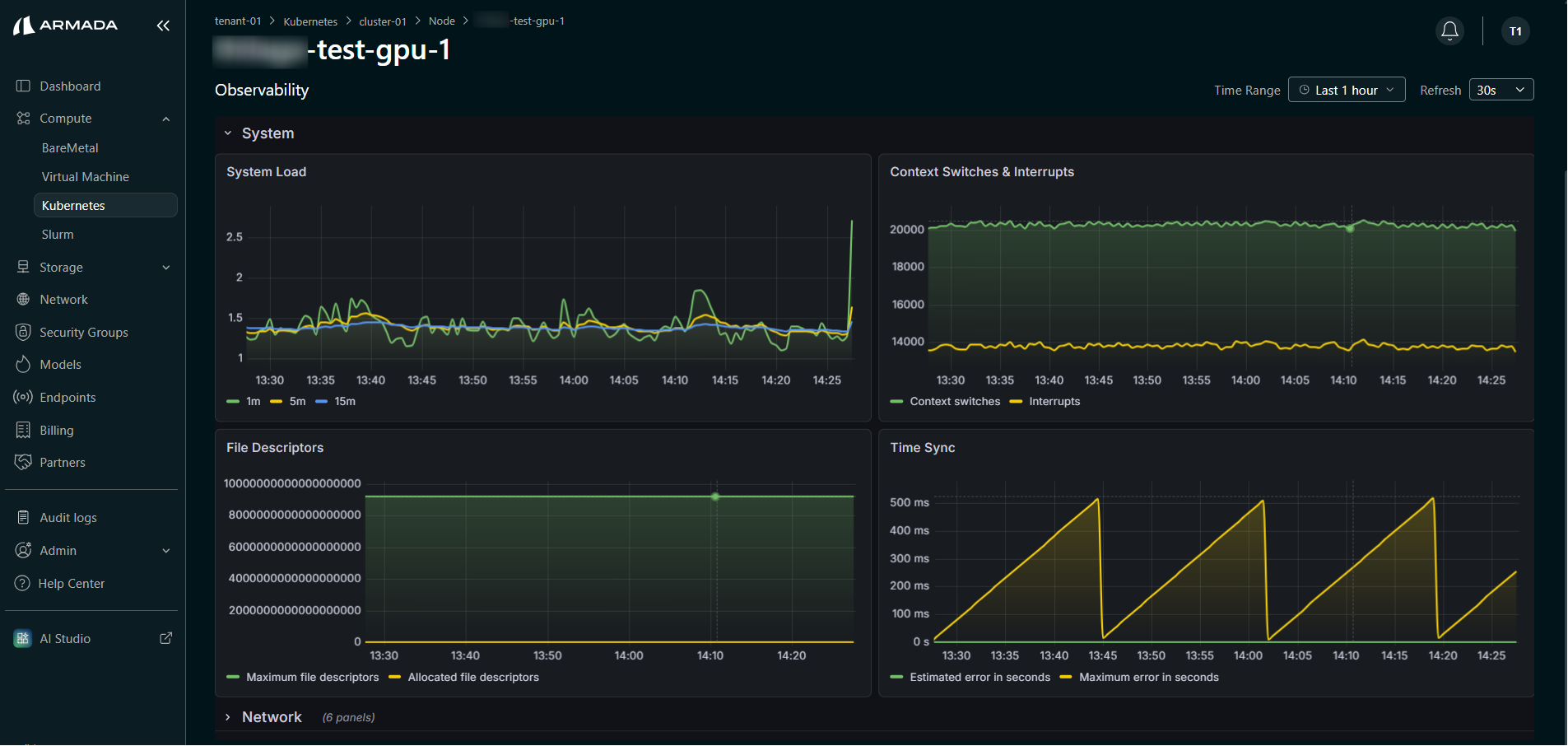Click the Audit logs icon
Image resolution: width=1568 pixels, height=746 pixels.
(x=23, y=517)
